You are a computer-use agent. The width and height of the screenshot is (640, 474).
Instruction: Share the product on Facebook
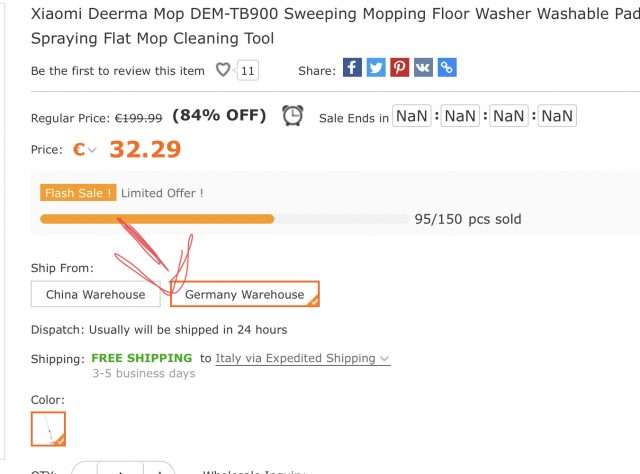pos(352,67)
